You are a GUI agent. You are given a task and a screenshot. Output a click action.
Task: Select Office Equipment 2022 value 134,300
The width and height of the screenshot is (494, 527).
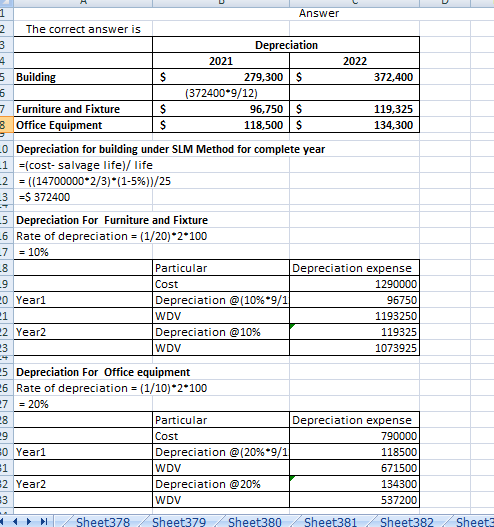(x=355, y=125)
